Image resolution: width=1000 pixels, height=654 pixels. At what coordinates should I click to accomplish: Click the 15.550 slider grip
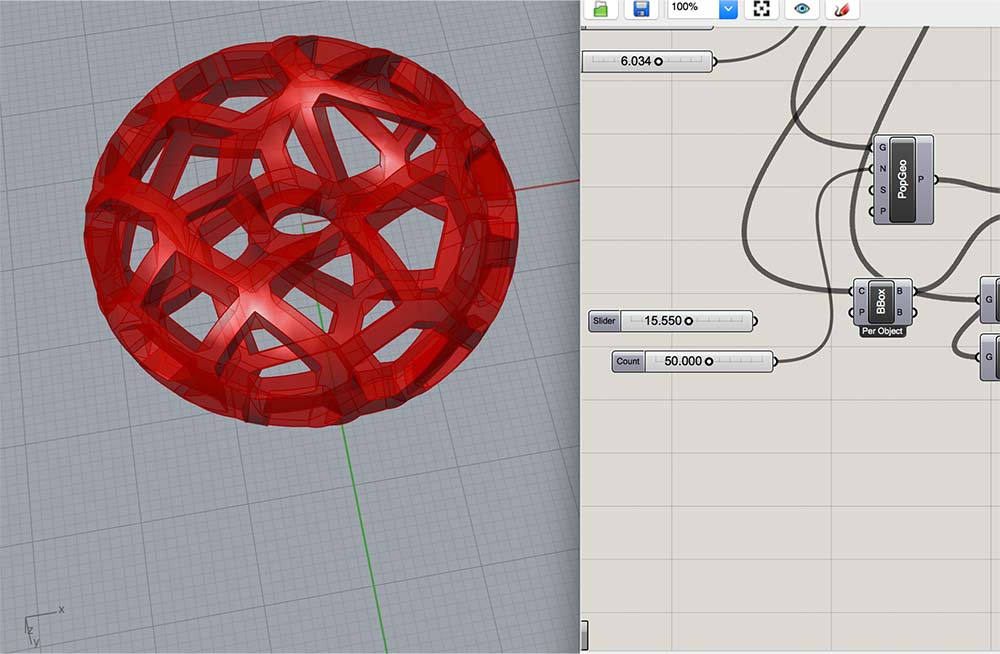click(x=689, y=321)
